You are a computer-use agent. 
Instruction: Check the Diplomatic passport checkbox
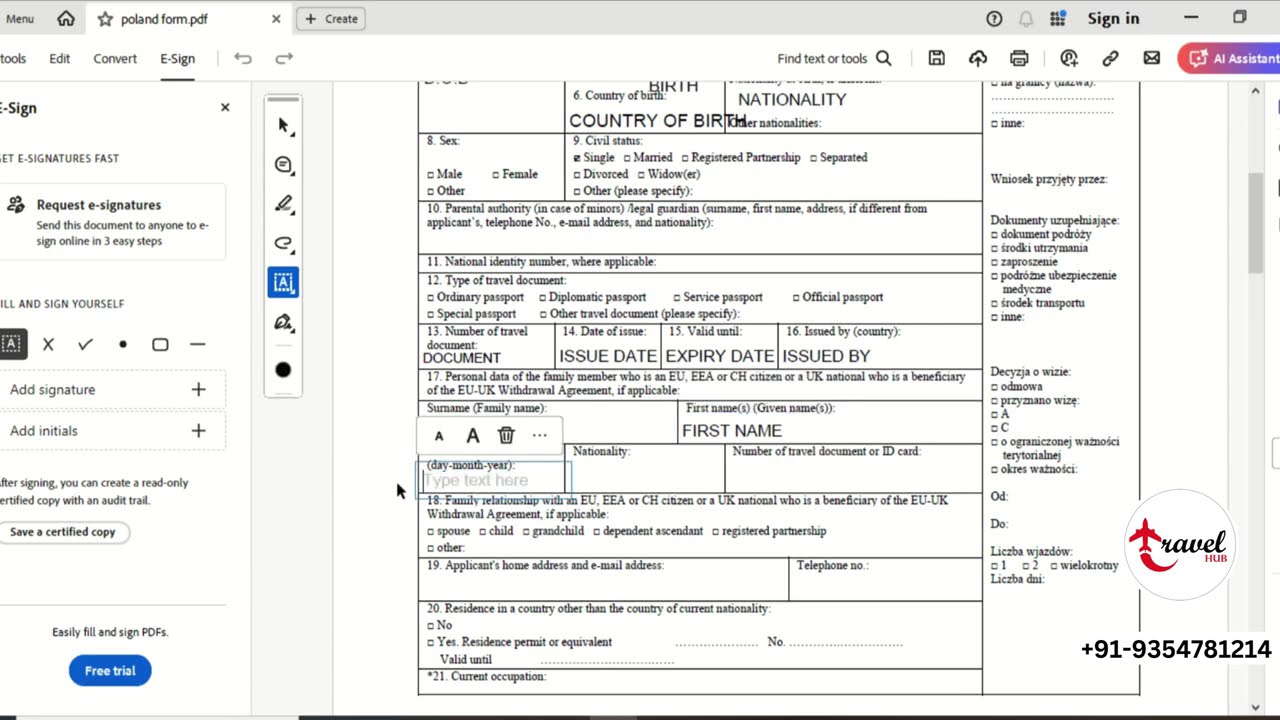point(543,298)
